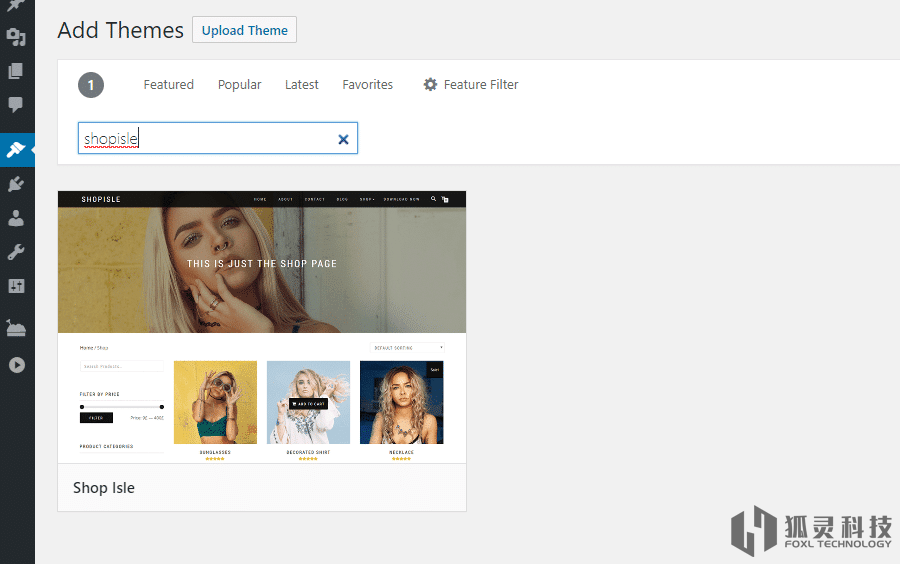Screen dimensions: 900x564
Task: Open Settings sliders icon in sidebar
Action: pyautogui.click(x=16, y=286)
